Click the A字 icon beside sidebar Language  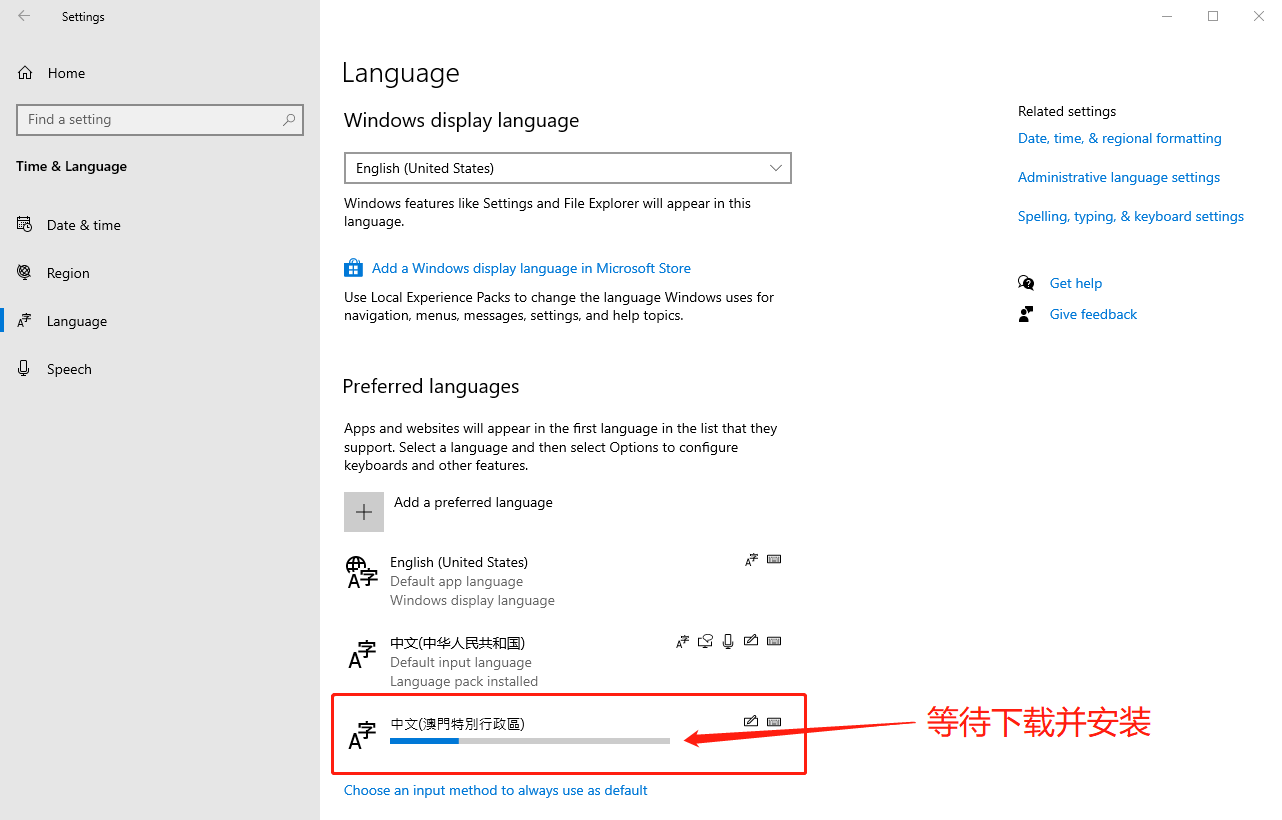[x=25, y=321]
